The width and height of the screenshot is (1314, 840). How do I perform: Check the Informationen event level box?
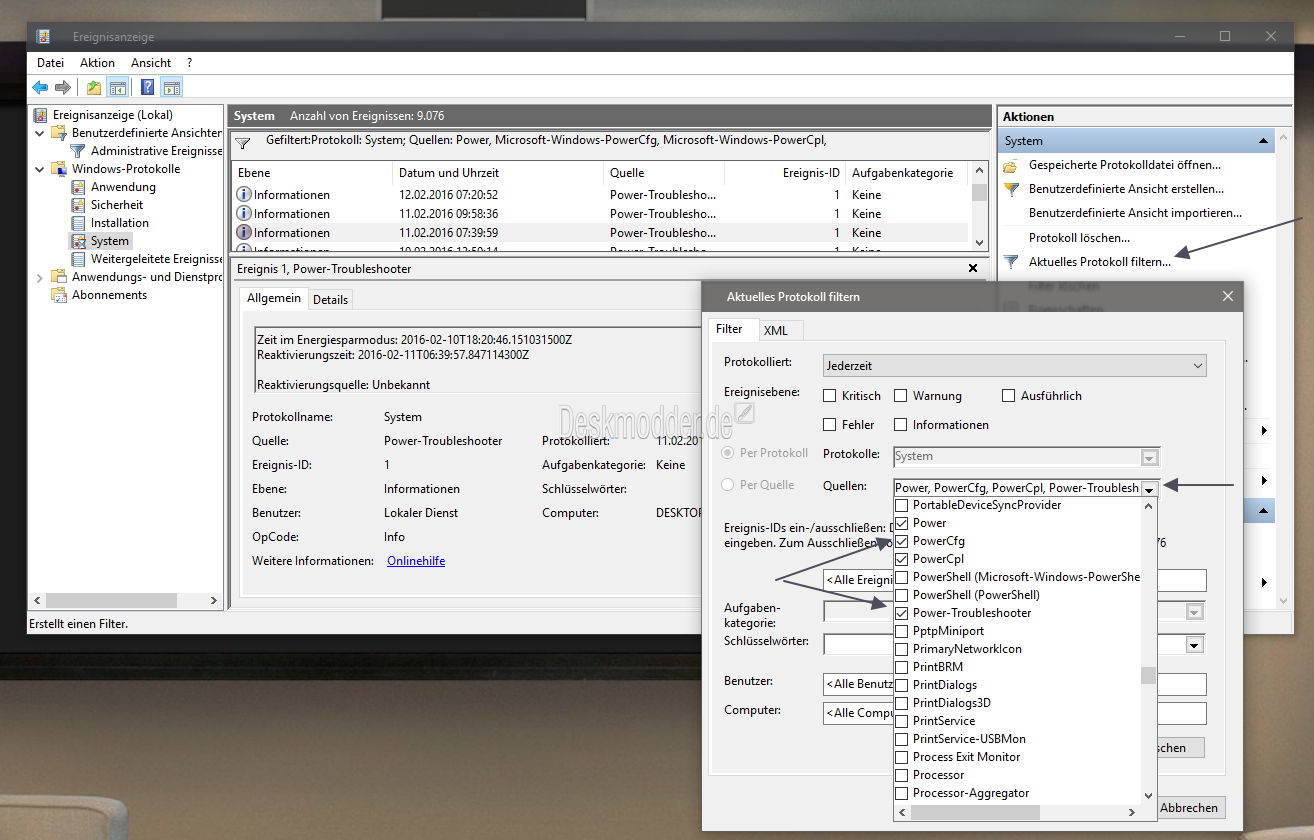click(x=900, y=425)
